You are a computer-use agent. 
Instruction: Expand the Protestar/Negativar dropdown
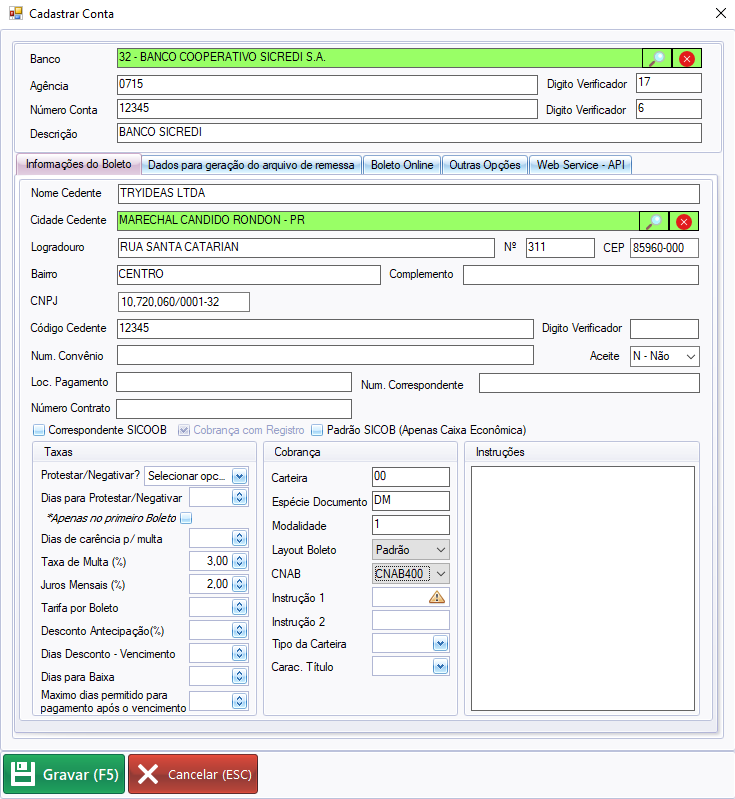pos(240,476)
